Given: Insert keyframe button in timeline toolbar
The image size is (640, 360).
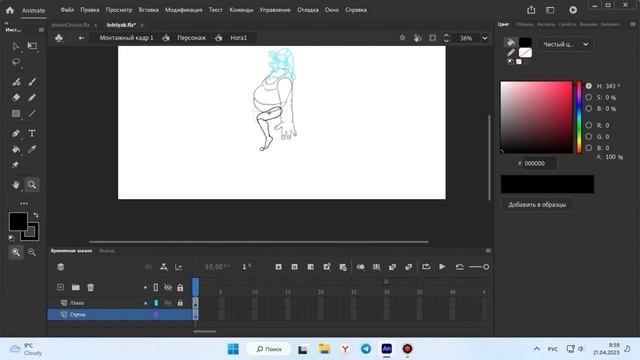Looking at the screenshot, I should [278, 267].
